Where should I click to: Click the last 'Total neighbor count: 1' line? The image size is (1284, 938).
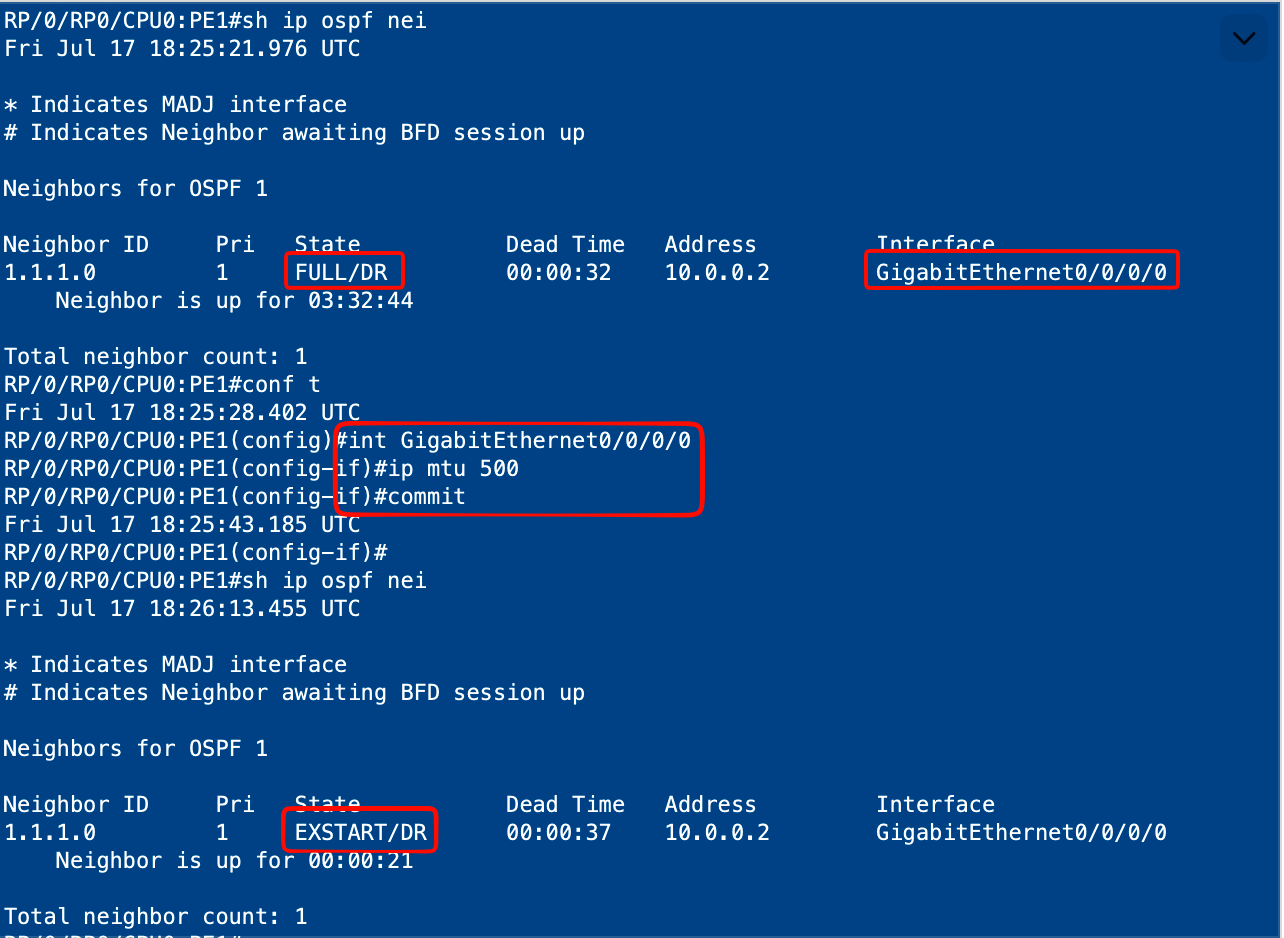[156, 916]
